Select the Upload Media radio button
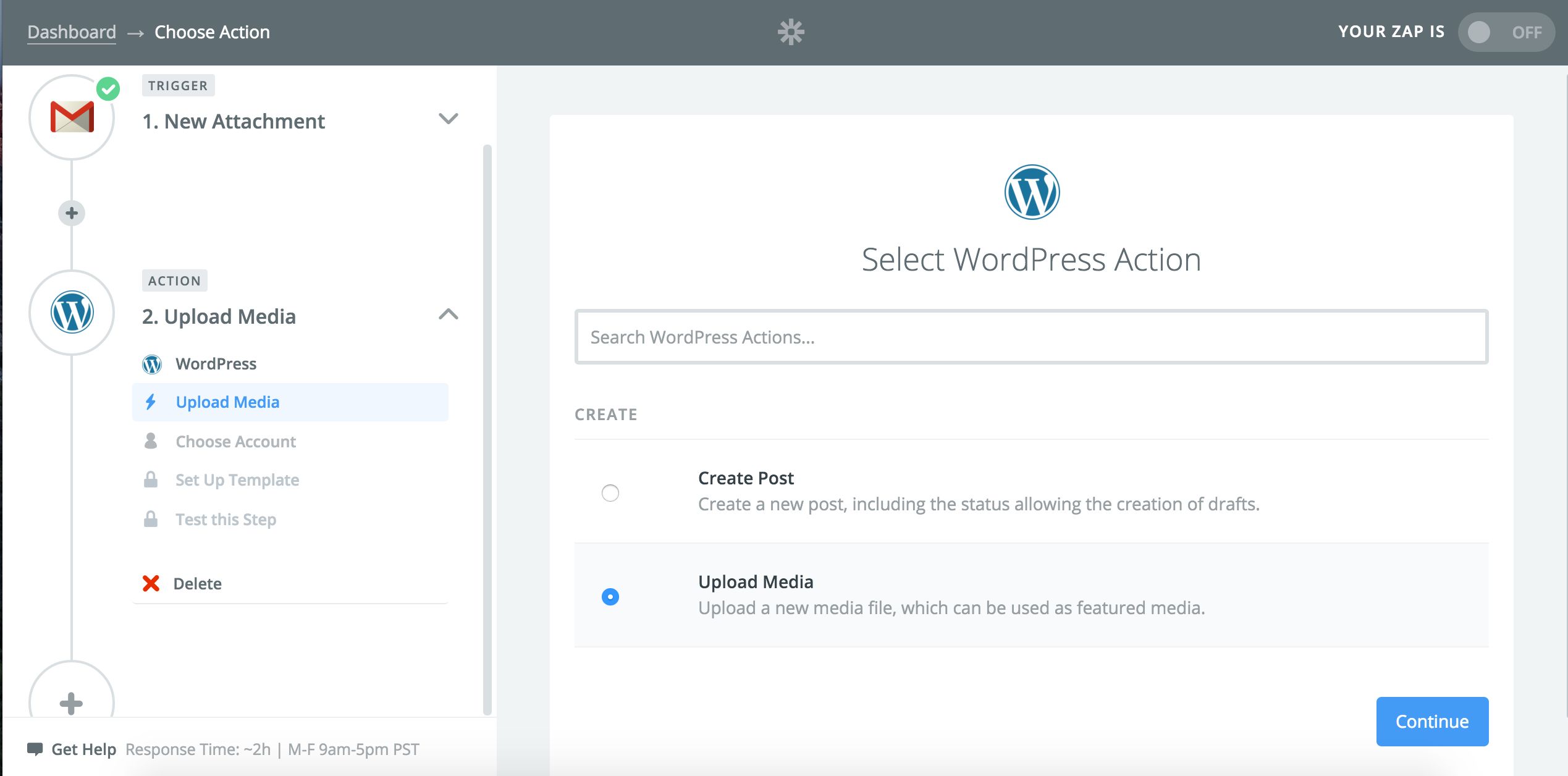 coord(610,597)
